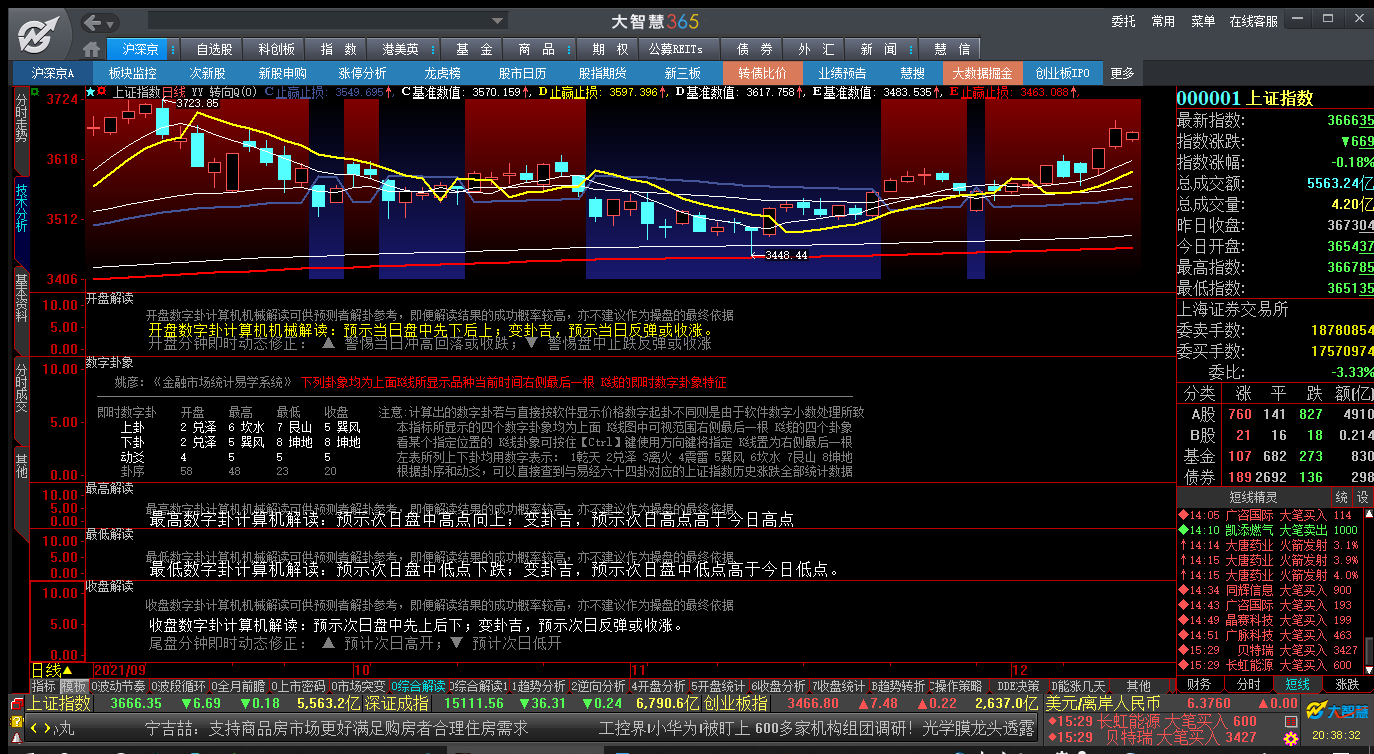The width and height of the screenshot is (1374, 754).
Task: Open the 常用 menu
Action: pyautogui.click(x=1163, y=21)
